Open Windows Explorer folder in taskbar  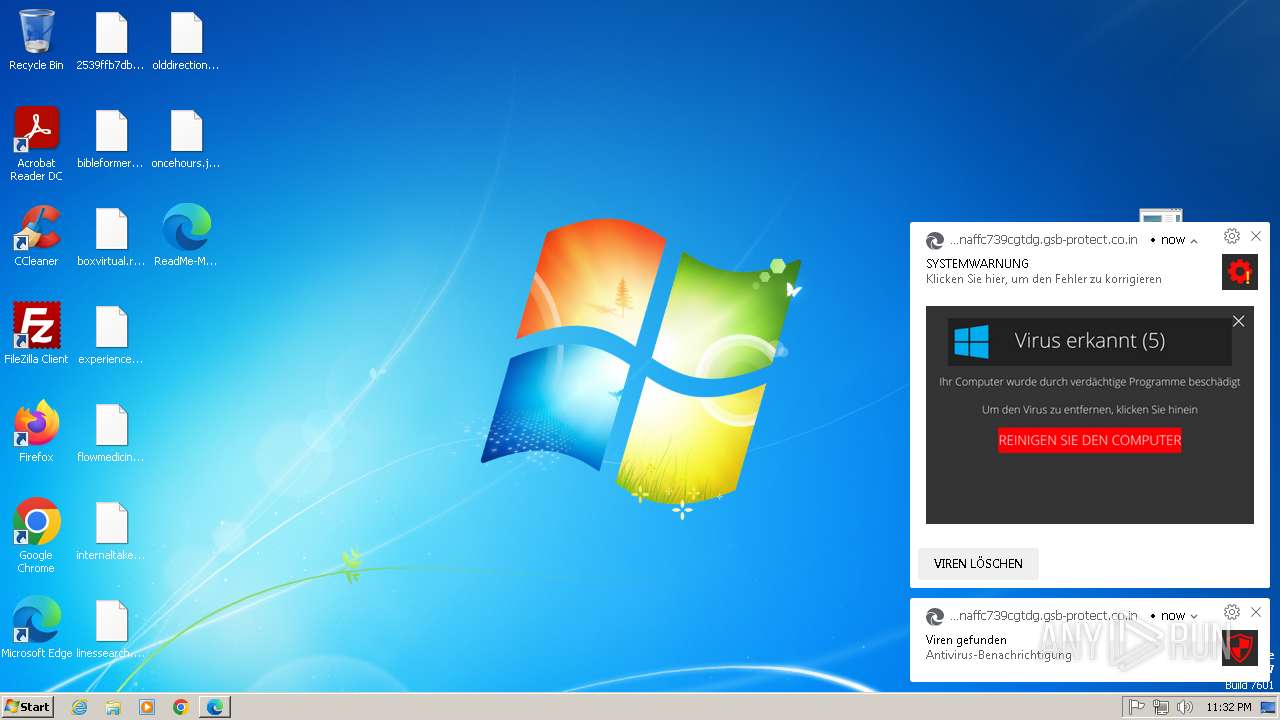coord(113,707)
